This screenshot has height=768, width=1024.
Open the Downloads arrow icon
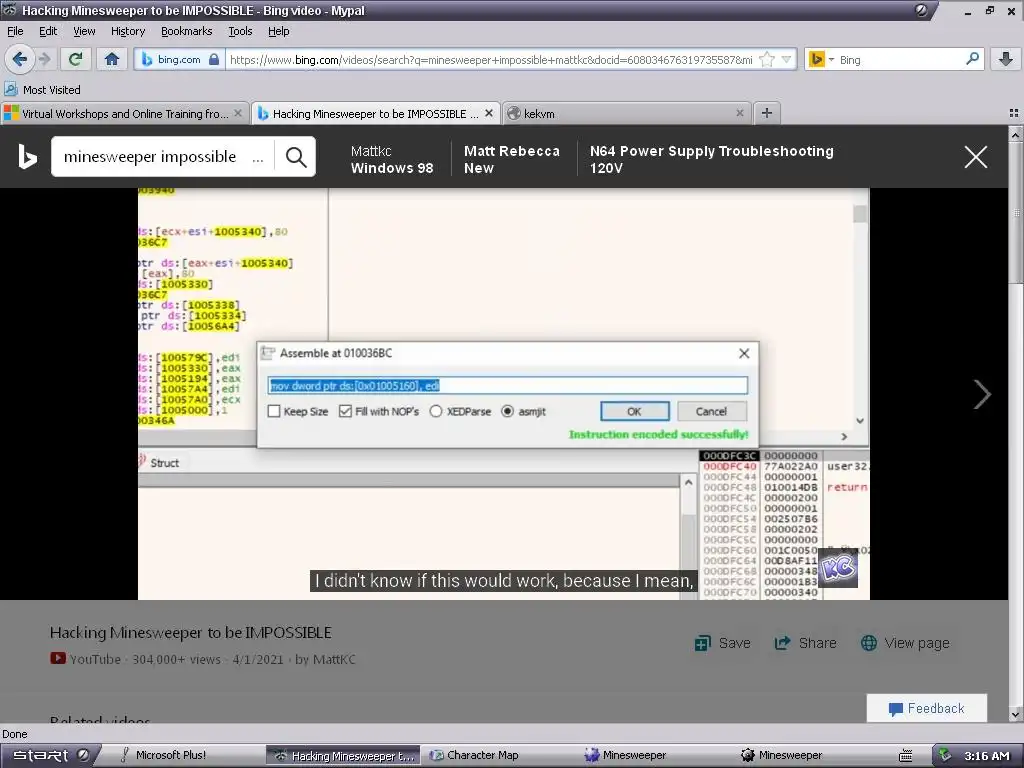[x=1006, y=59]
